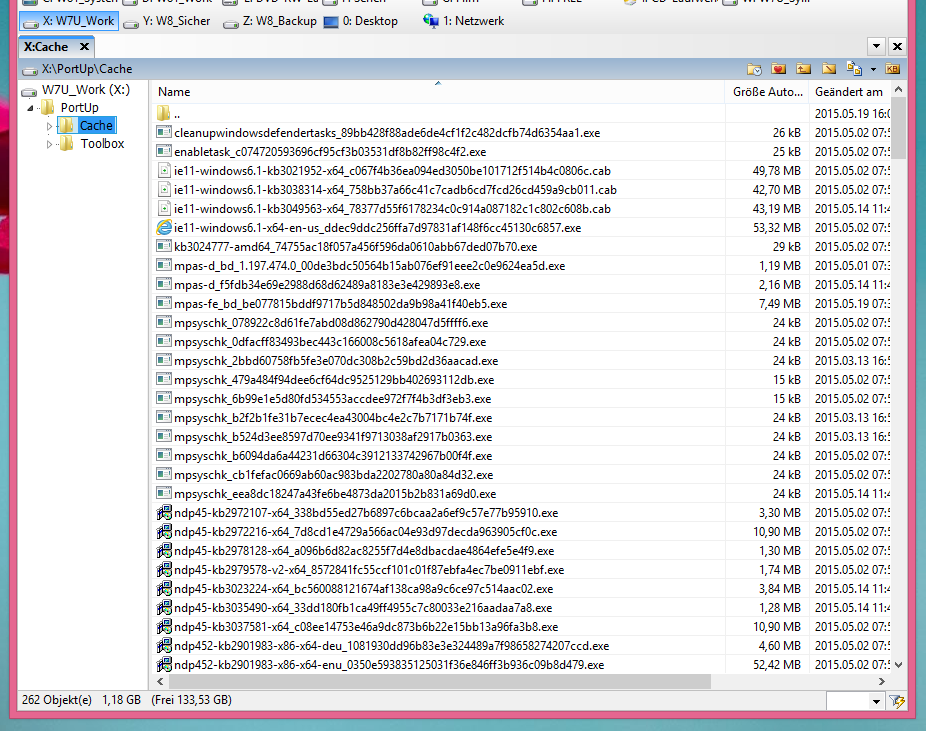Click the filter funnel icon in status bar

pos(897,701)
